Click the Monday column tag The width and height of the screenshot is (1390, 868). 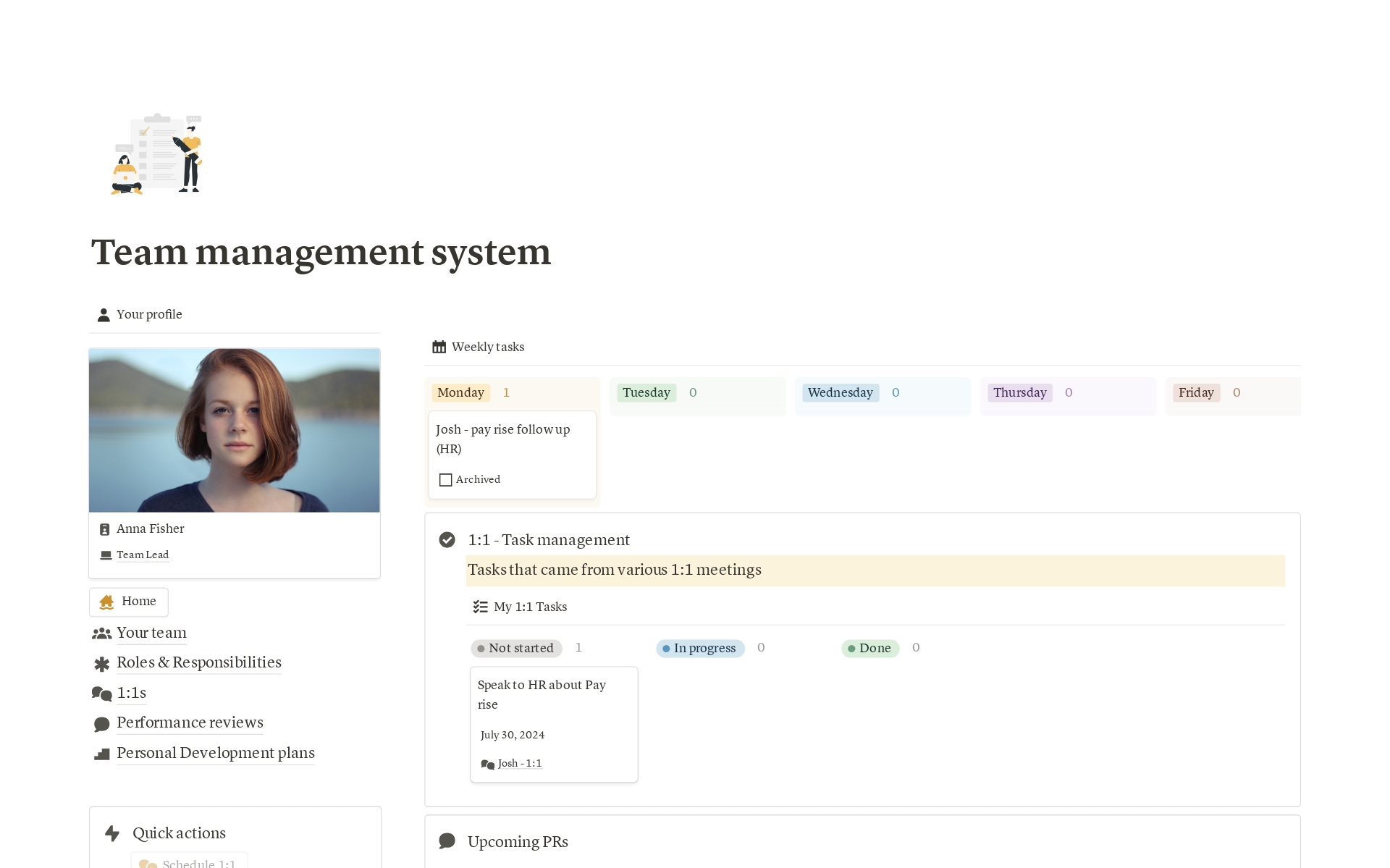[460, 392]
